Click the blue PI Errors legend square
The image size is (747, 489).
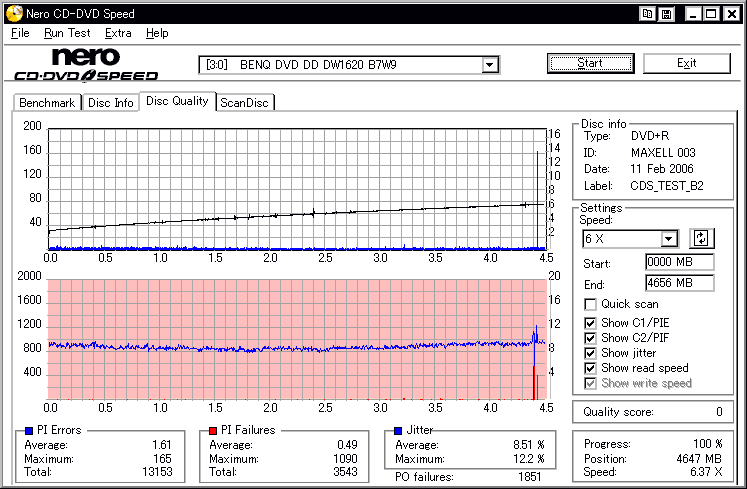tap(29, 431)
